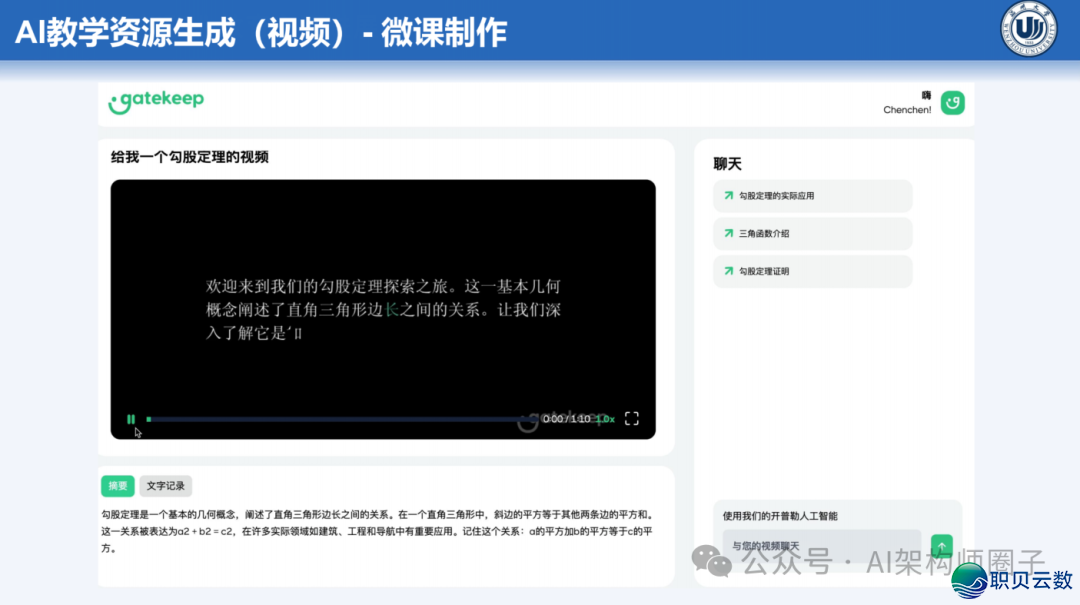Click the video player subtitle area
This screenshot has width=1080, height=605.
(x=383, y=311)
